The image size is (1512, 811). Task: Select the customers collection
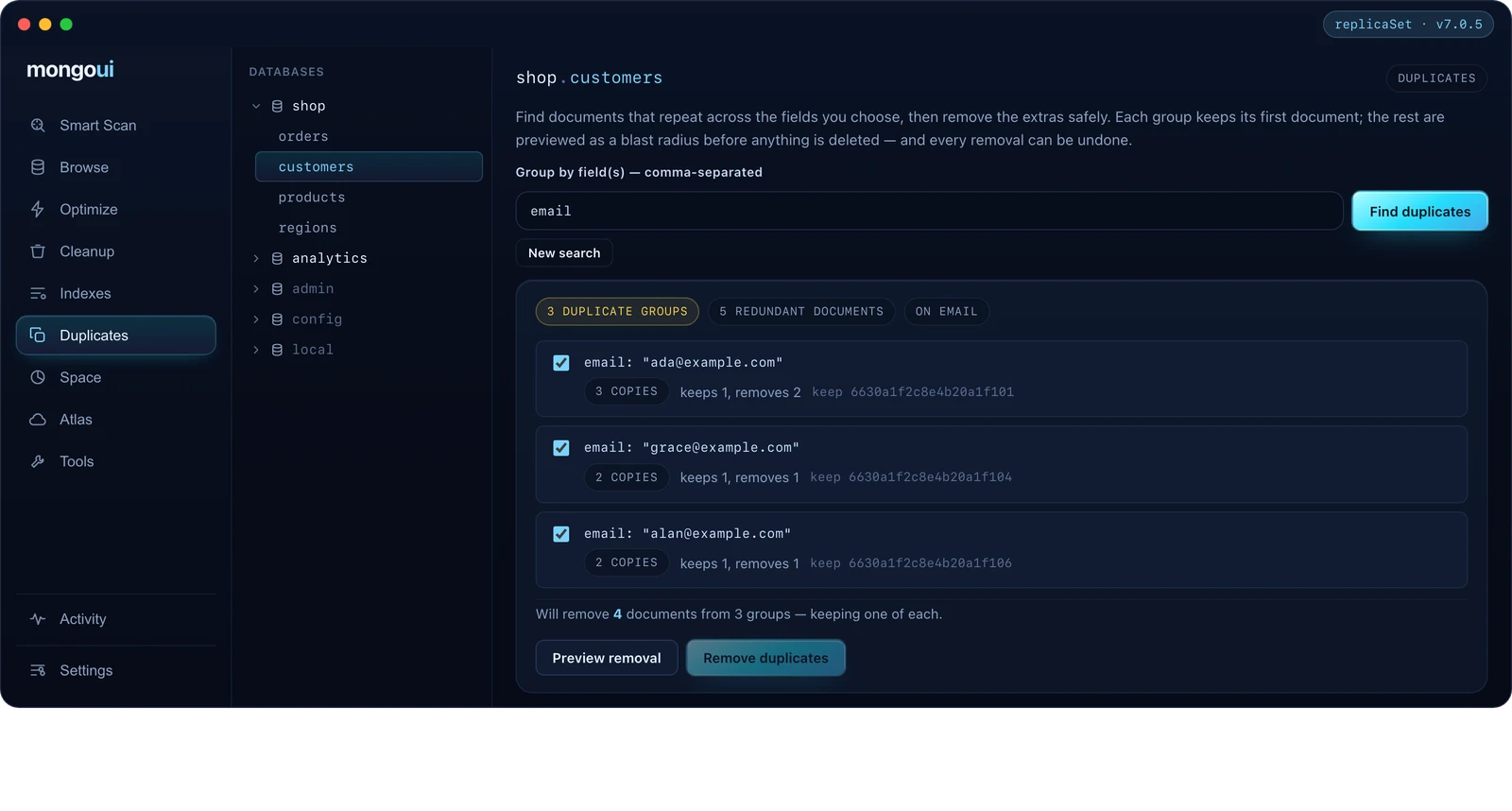click(x=369, y=166)
